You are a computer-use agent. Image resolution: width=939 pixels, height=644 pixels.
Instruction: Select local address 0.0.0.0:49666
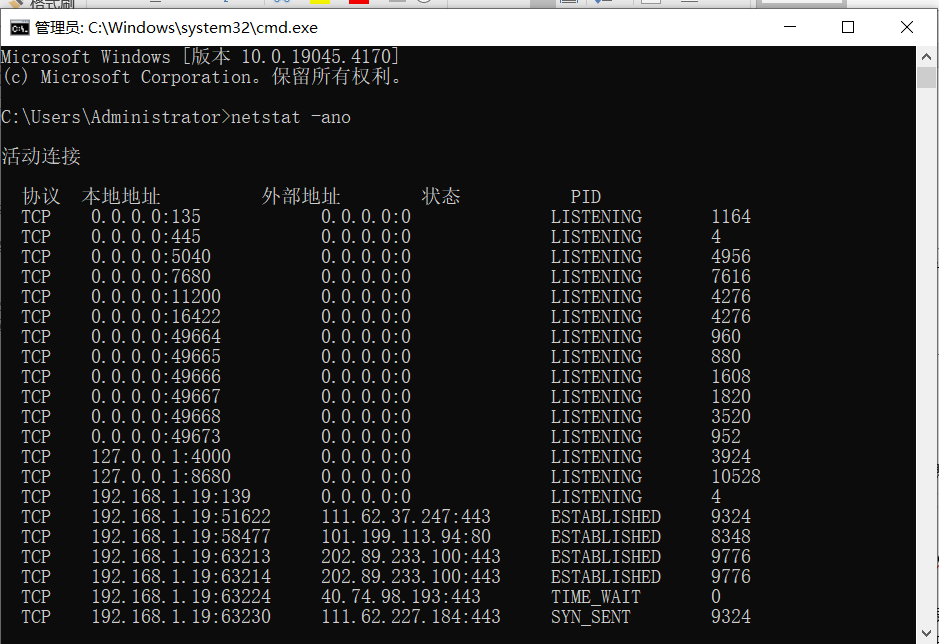pyautogui.click(x=156, y=377)
